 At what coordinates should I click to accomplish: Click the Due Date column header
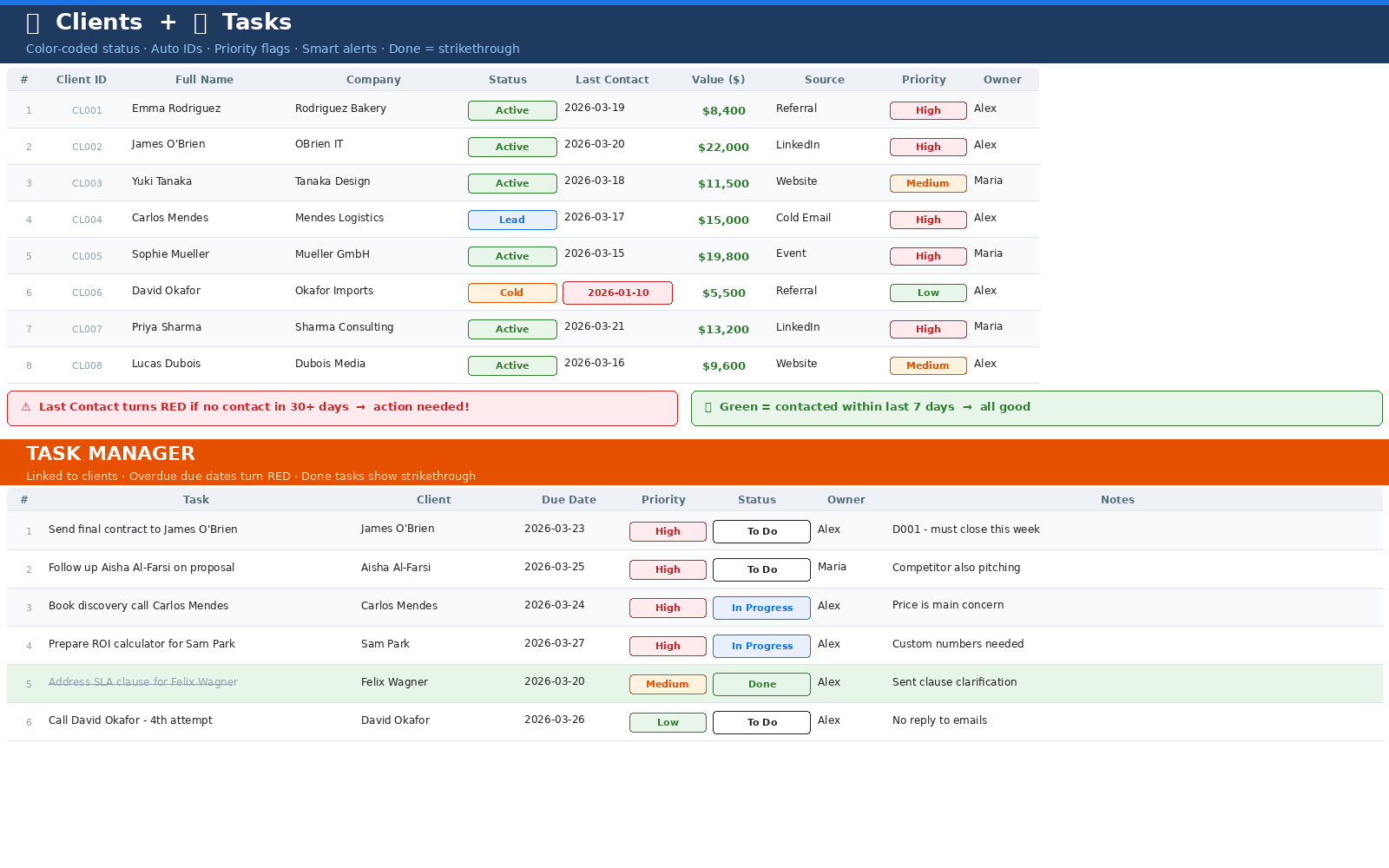pyautogui.click(x=569, y=500)
